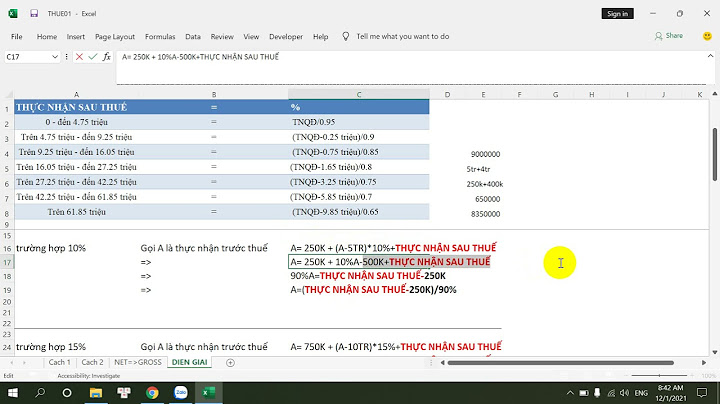Select row 17 header
The width and height of the screenshot is (720, 404).
click(7, 262)
